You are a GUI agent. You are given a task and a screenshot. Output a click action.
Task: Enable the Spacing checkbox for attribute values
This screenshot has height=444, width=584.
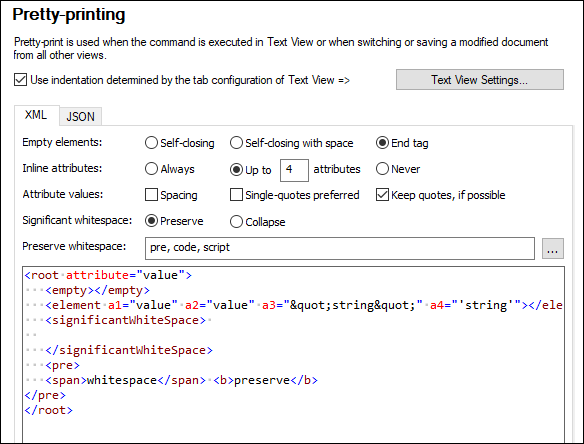(151, 194)
